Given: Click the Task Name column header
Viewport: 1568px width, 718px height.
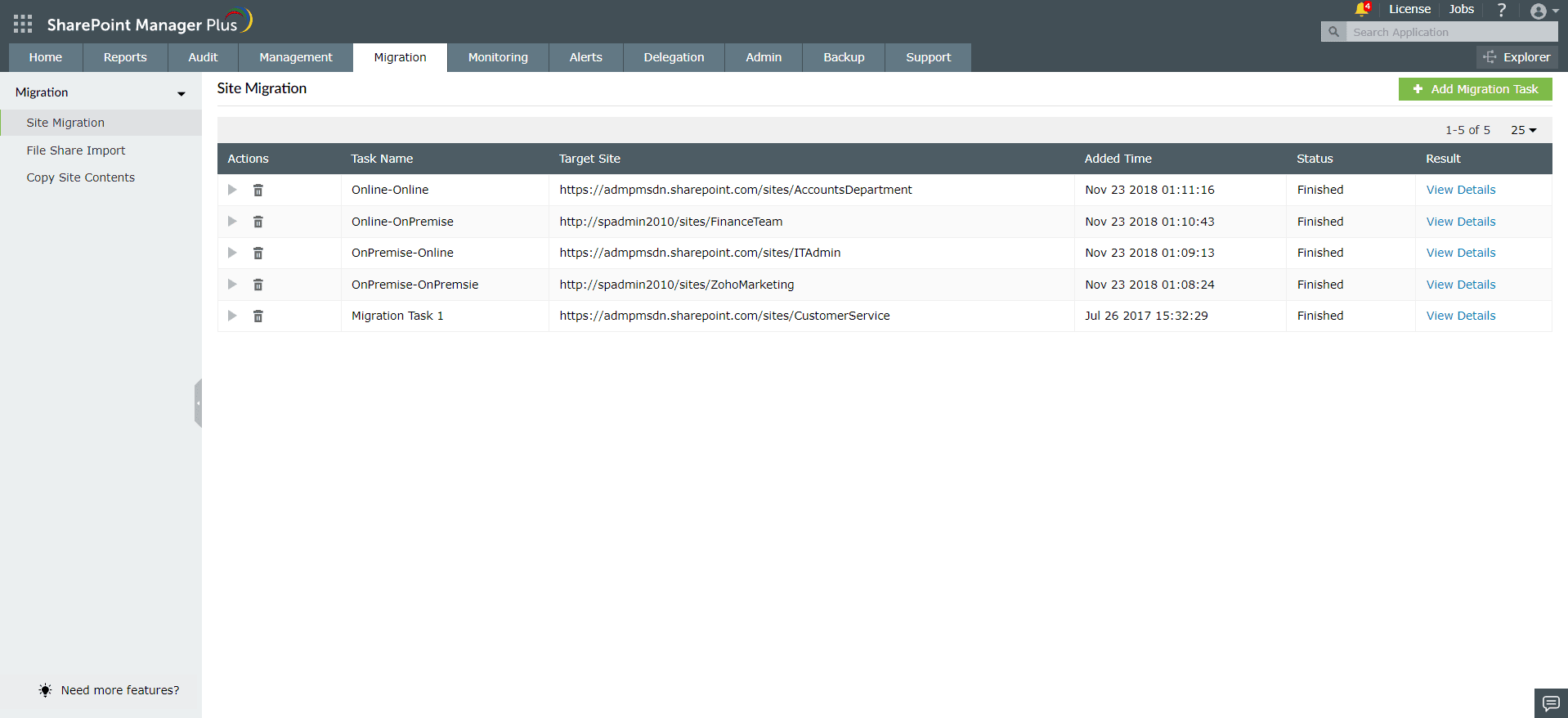Looking at the screenshot, I should pos(382,159).
